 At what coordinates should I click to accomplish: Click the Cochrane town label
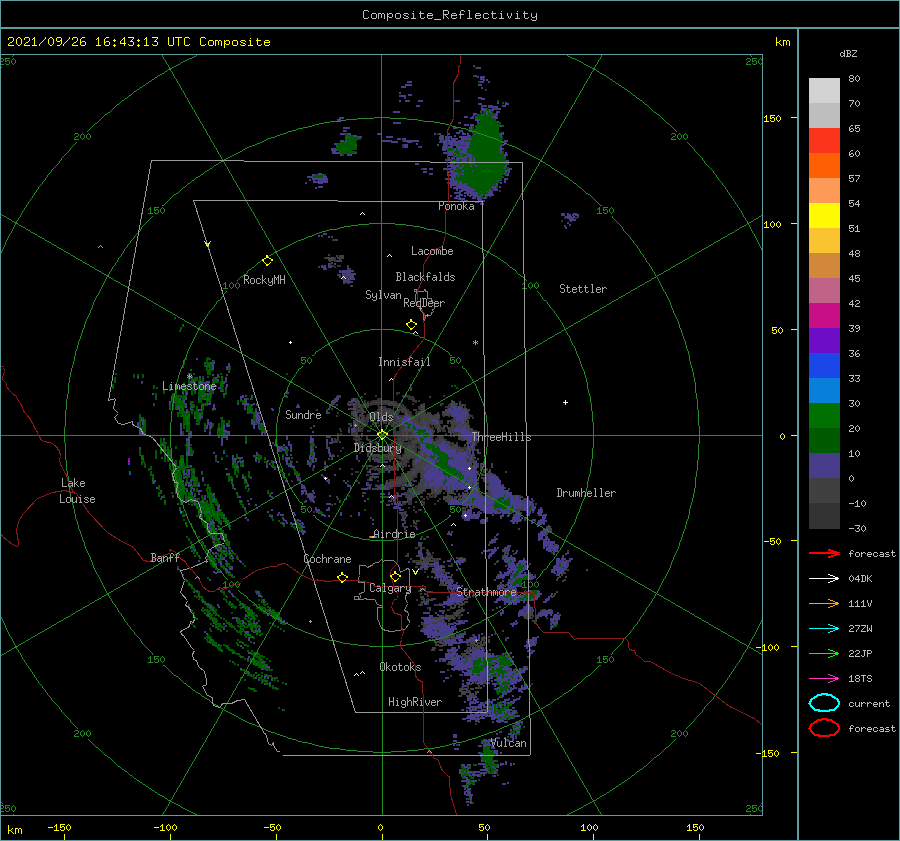pos(327,559)
